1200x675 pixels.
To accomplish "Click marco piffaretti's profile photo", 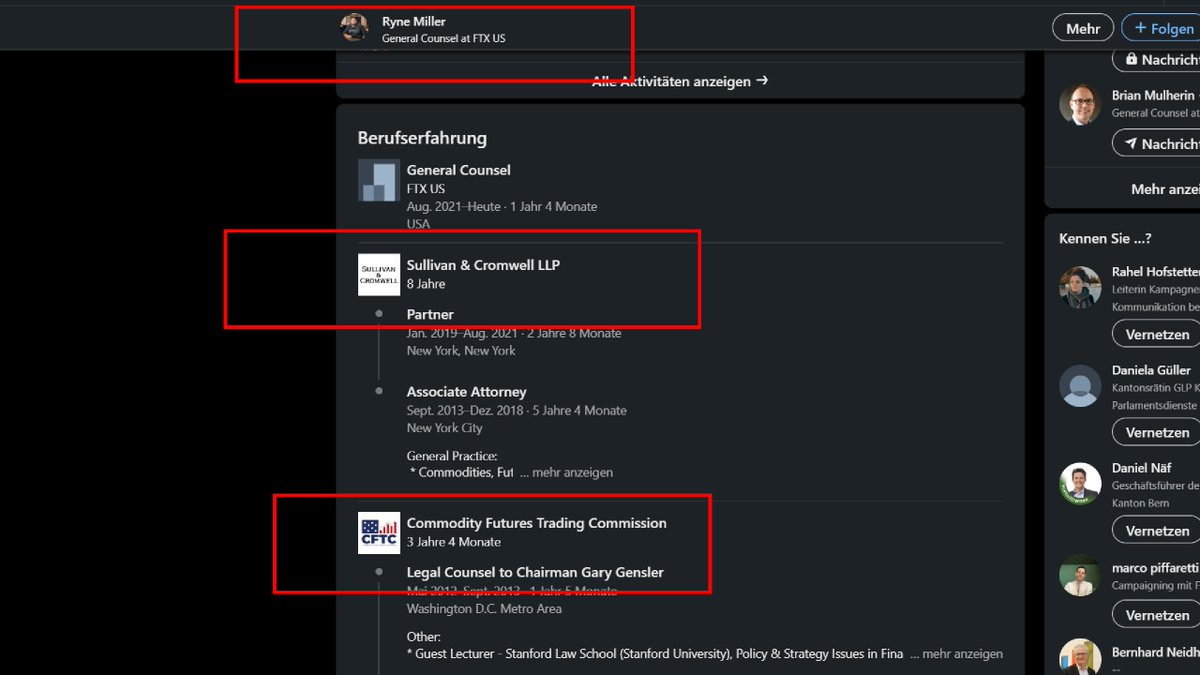I will point(1080,575).
